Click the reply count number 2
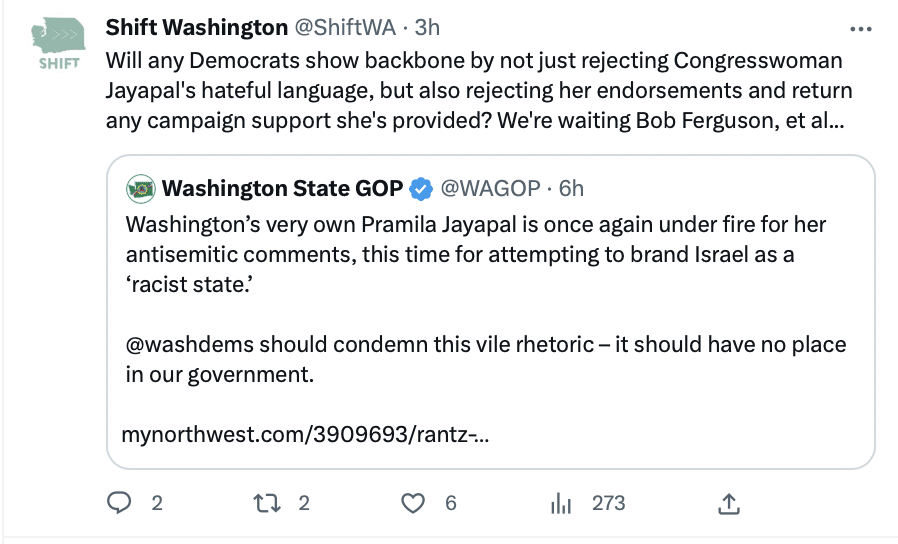The height and width of the screenshot is (544, 898). [x=157, y=503]
